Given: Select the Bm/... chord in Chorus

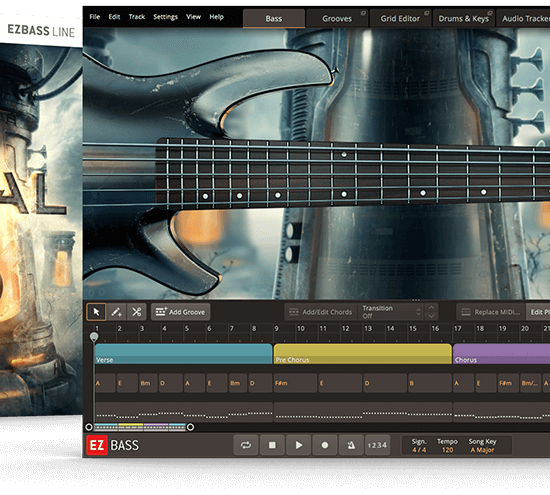Looking at the screenshot, I should pos(530,383).
